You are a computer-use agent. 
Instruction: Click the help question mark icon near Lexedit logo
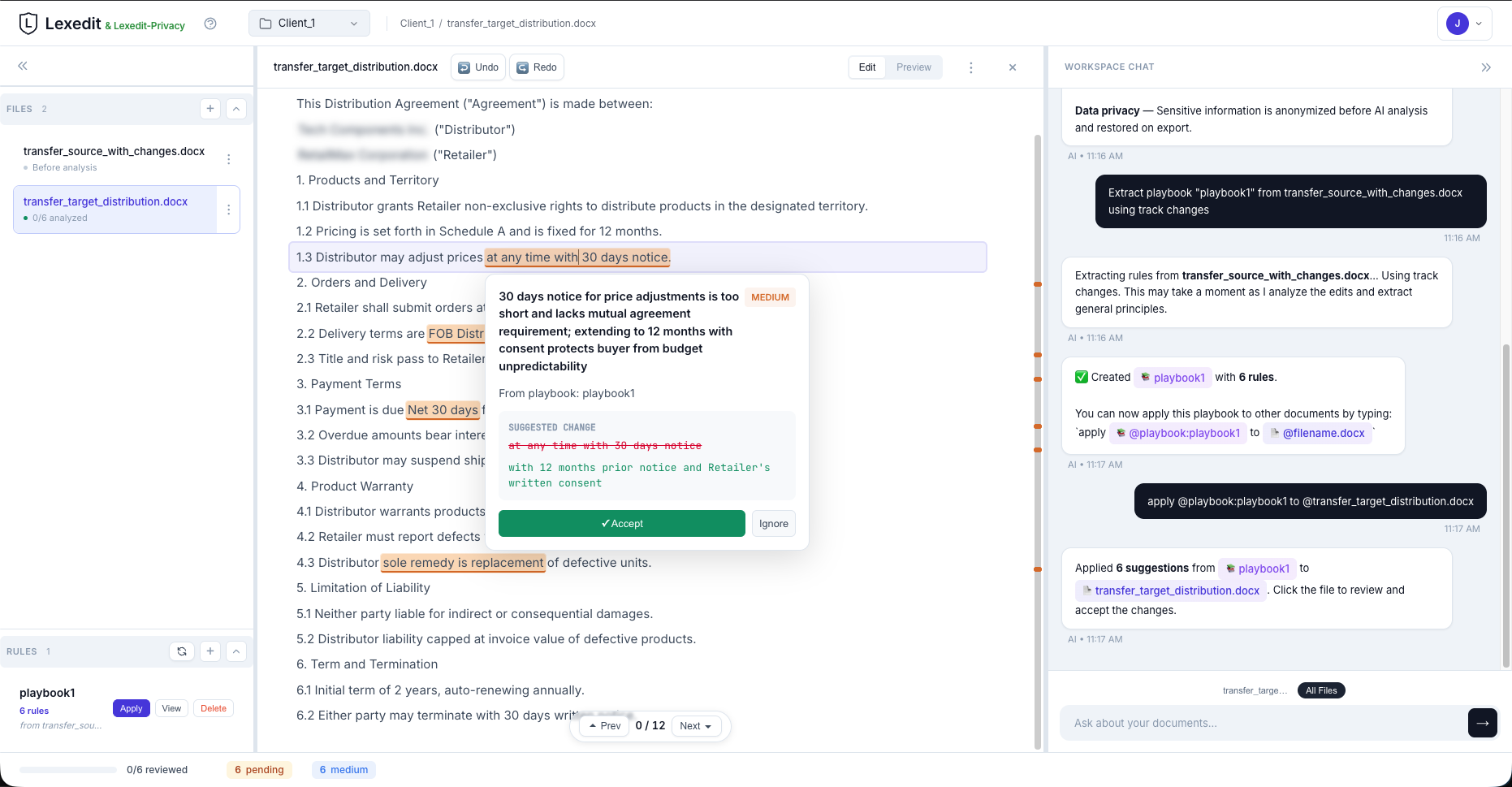click(x=210, y=24)
